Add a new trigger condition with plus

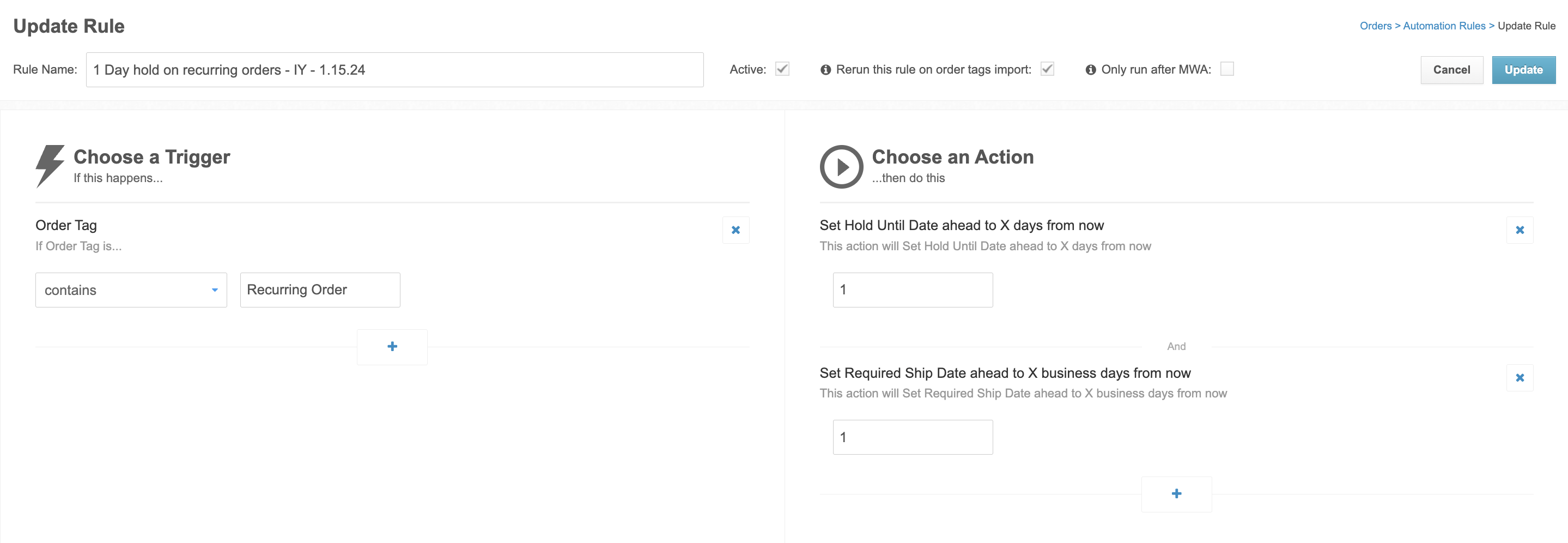pyautogui.click(x=392, y=347)
